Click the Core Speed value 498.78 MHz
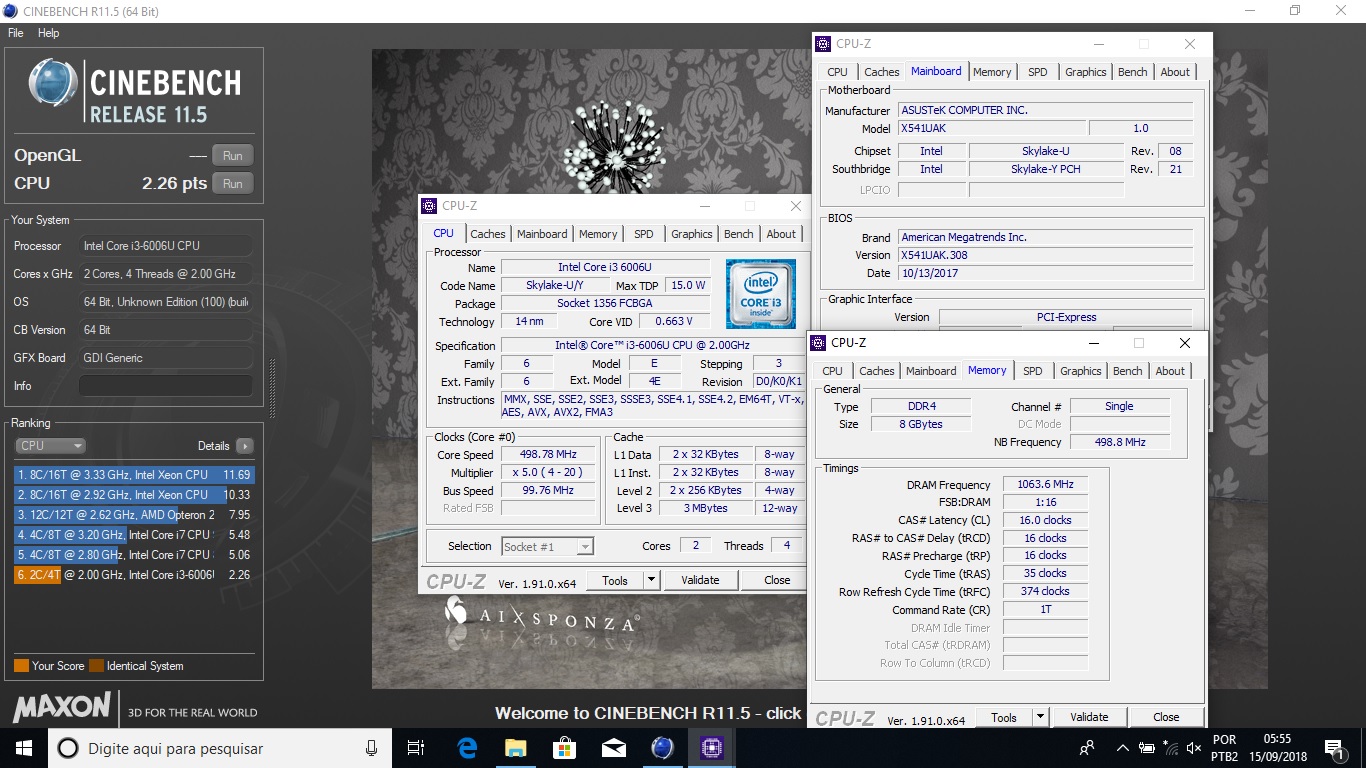The image size is (1366, 768). click(549, 455)
